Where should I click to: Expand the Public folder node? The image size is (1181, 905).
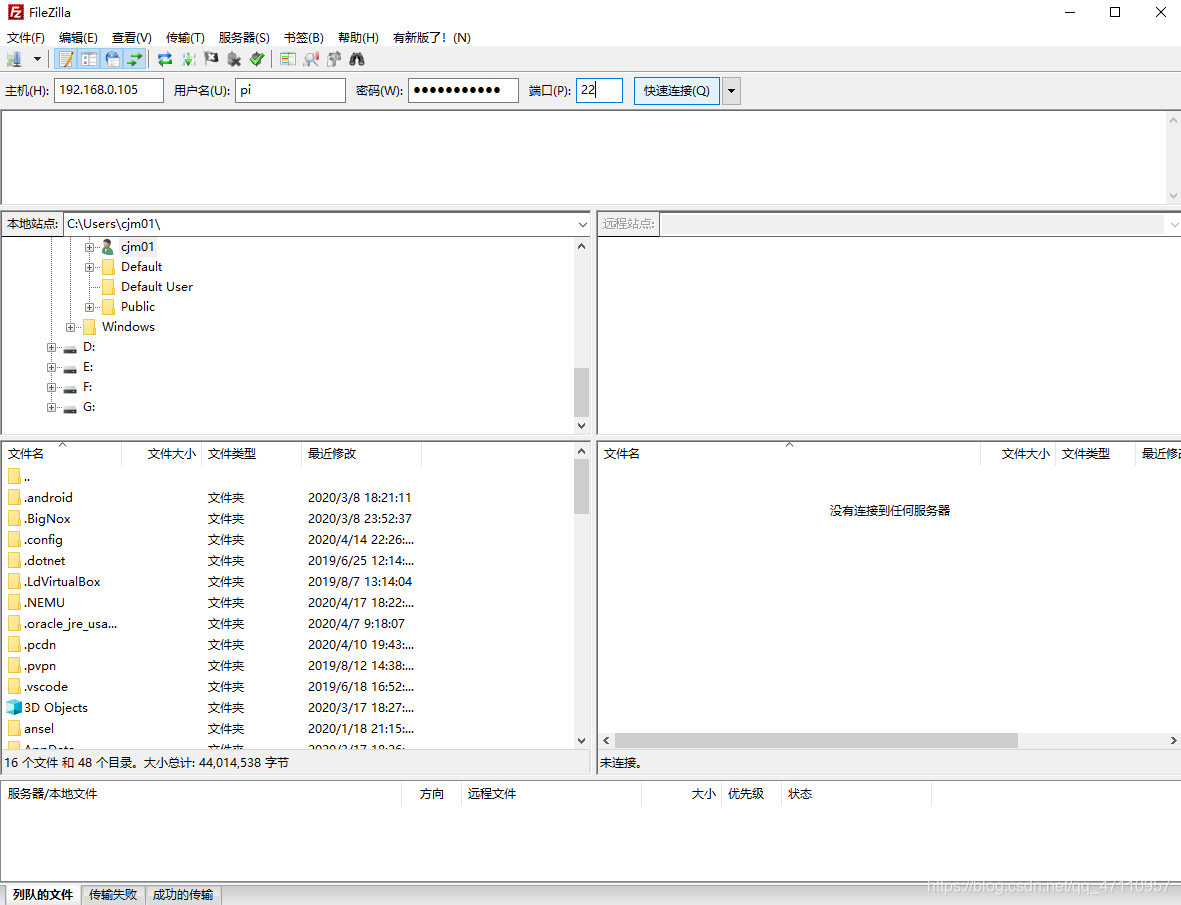tap(89, 307)
